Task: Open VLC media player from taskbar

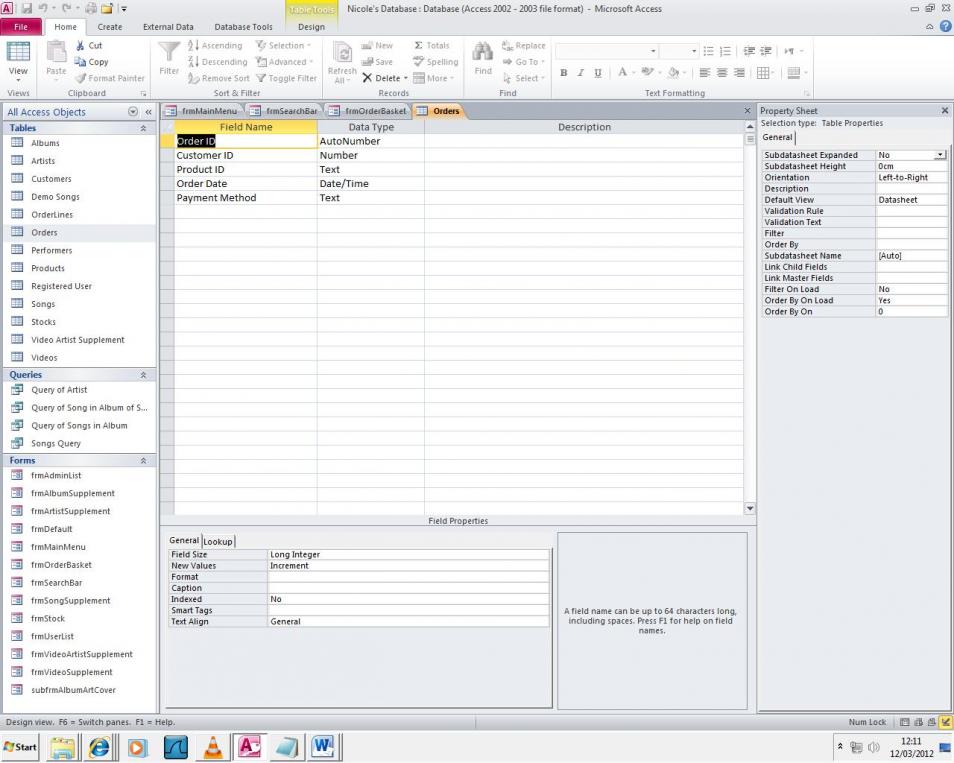Action: (x=212, y=747)
